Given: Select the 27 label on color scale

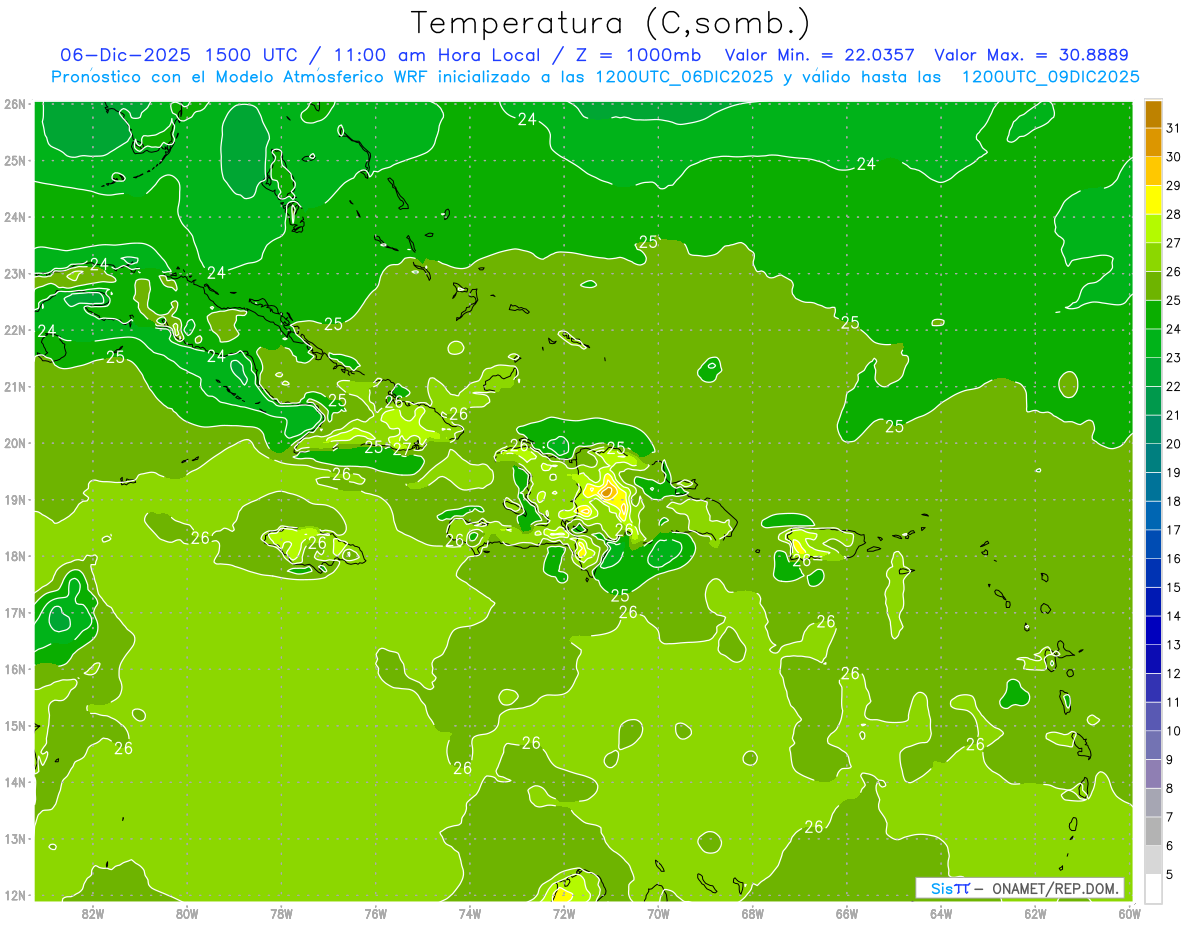Looking at the screenshot, I should pyautogui.click(x=1174, y=243).
